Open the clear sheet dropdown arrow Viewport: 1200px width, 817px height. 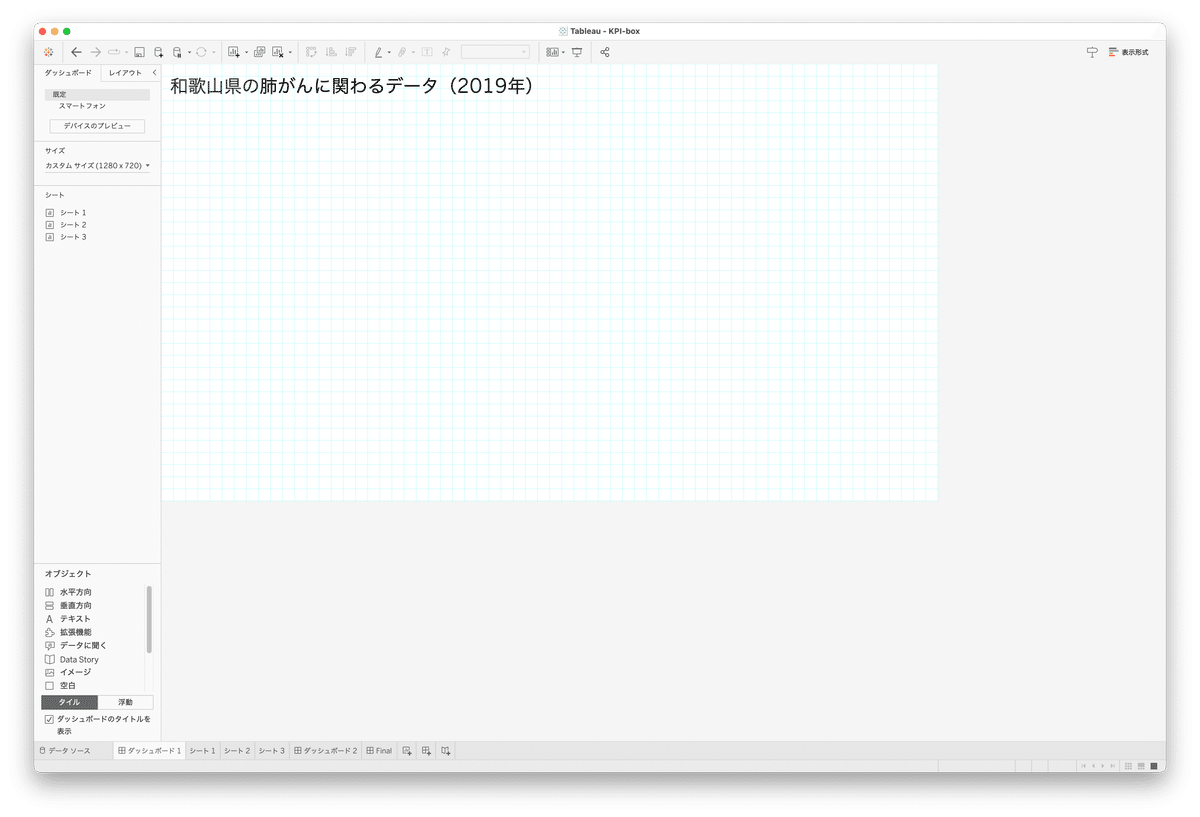pyautogui.click(x=291, y=53)
